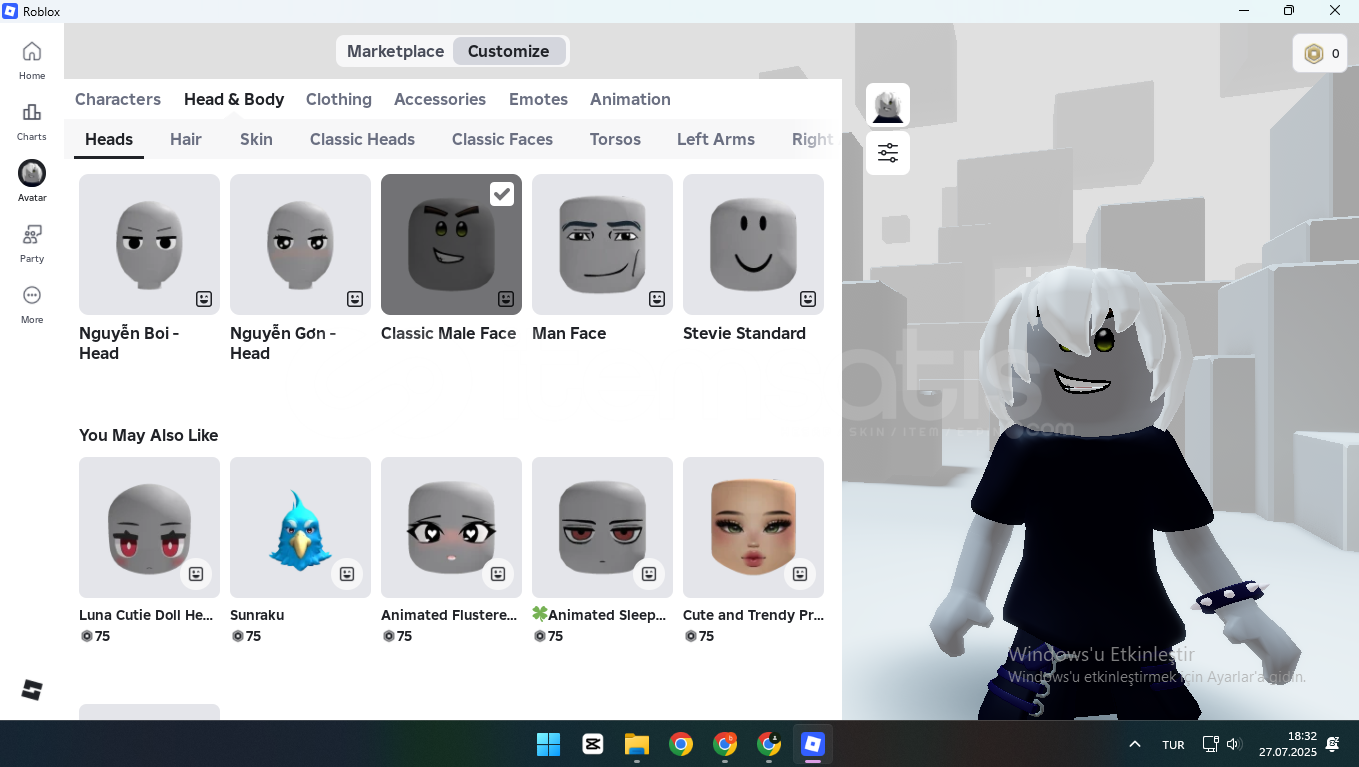Viewport: 1359px width, 767px height.
Task: Open the Head & Body category tab
Action: tap(234, 99)
